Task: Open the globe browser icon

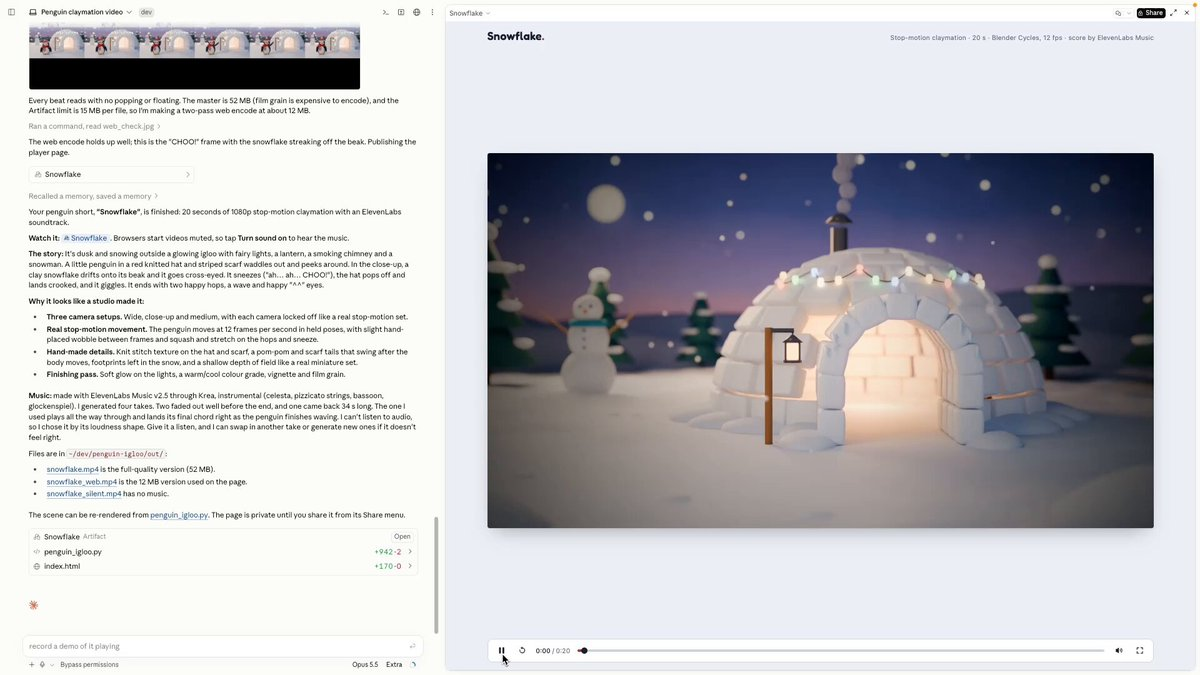Action: tap(416, 12)
